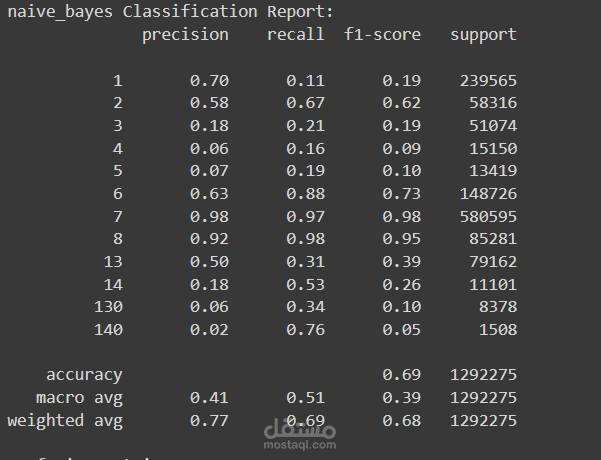Click recall 0.31 in class 13 row

click(306, 262)
